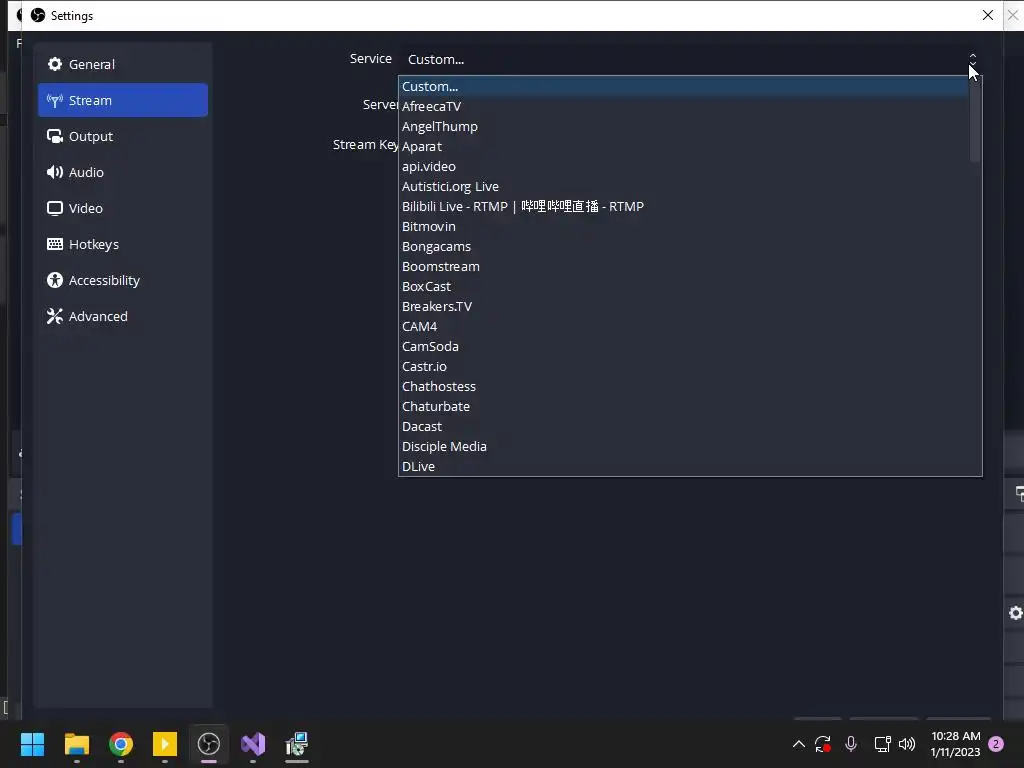1024x768 pixels.
Task: Collapse the Service combo box arrow
Action: (x=972, y=59)
